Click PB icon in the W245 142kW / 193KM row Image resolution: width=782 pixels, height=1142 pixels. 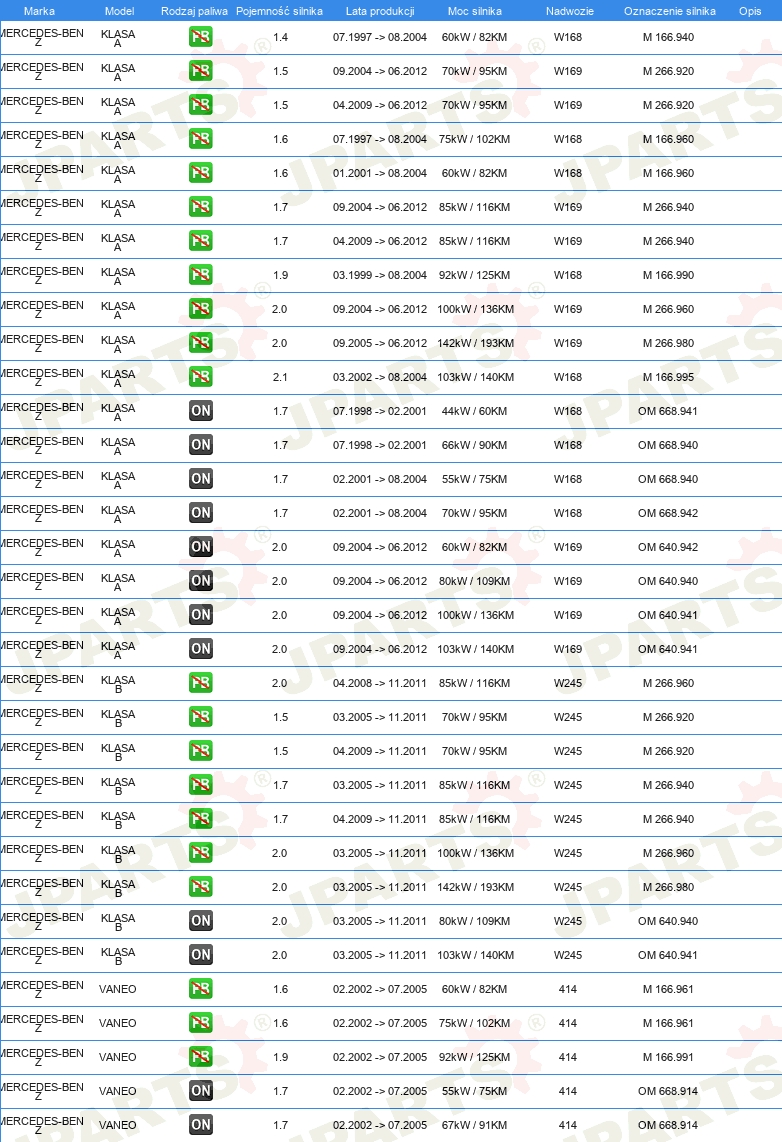pyautogui.click(x=200, y=886)
